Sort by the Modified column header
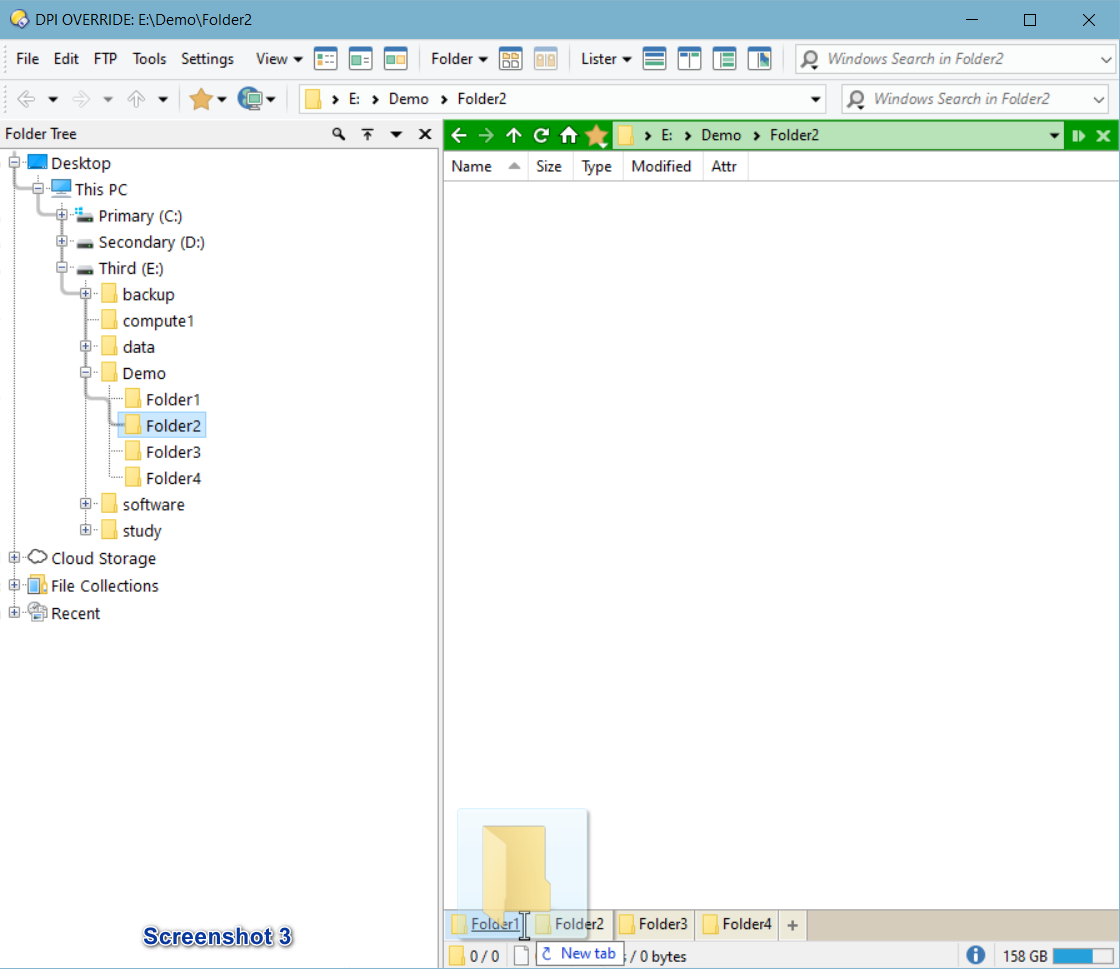Image resolution: width=1120 pixels, height=969 pixels. pos(661,166)
